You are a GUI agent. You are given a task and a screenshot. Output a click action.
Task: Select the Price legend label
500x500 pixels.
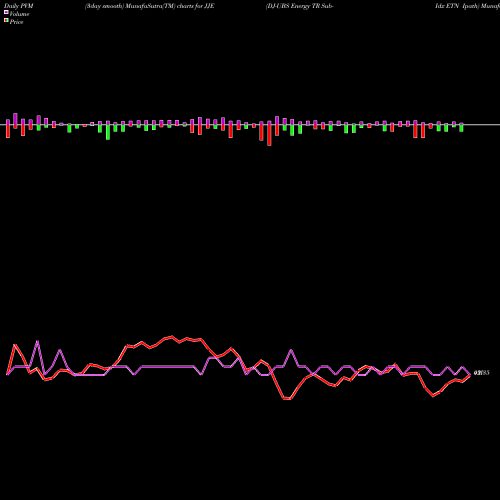click(16, 22)
